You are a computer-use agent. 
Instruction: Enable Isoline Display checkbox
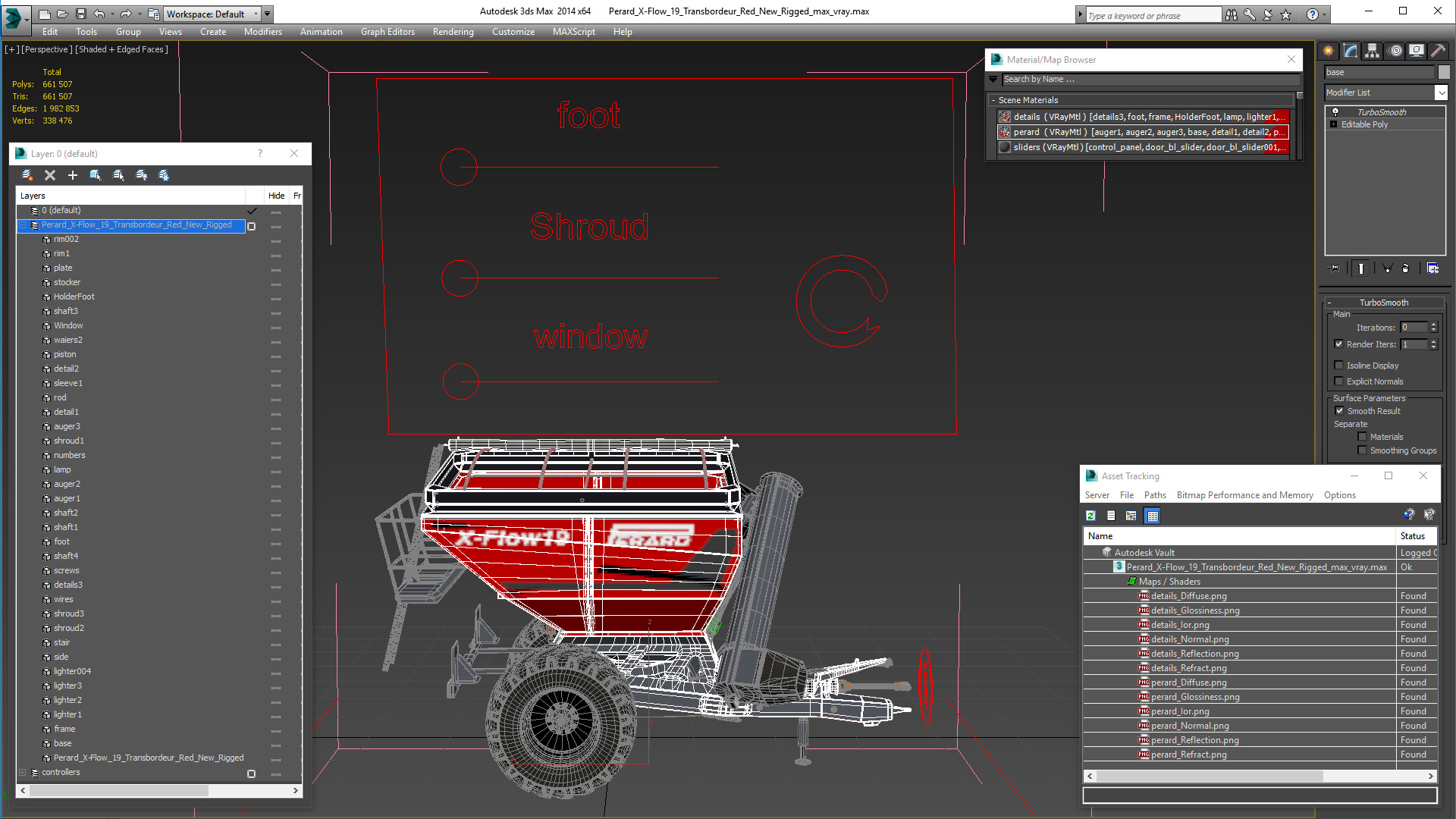tap(1339, 366)
